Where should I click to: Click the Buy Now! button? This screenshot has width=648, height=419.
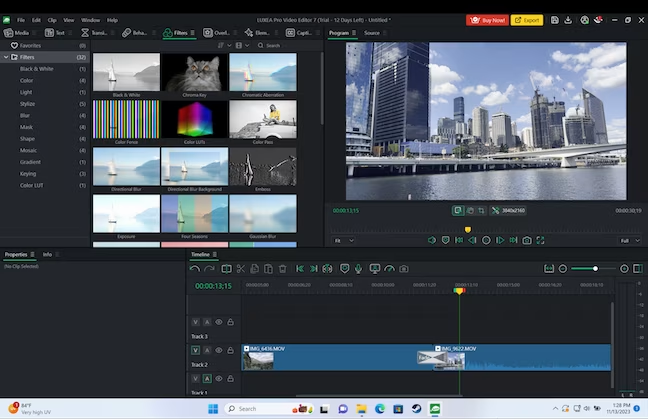click(x=486, y=20)
